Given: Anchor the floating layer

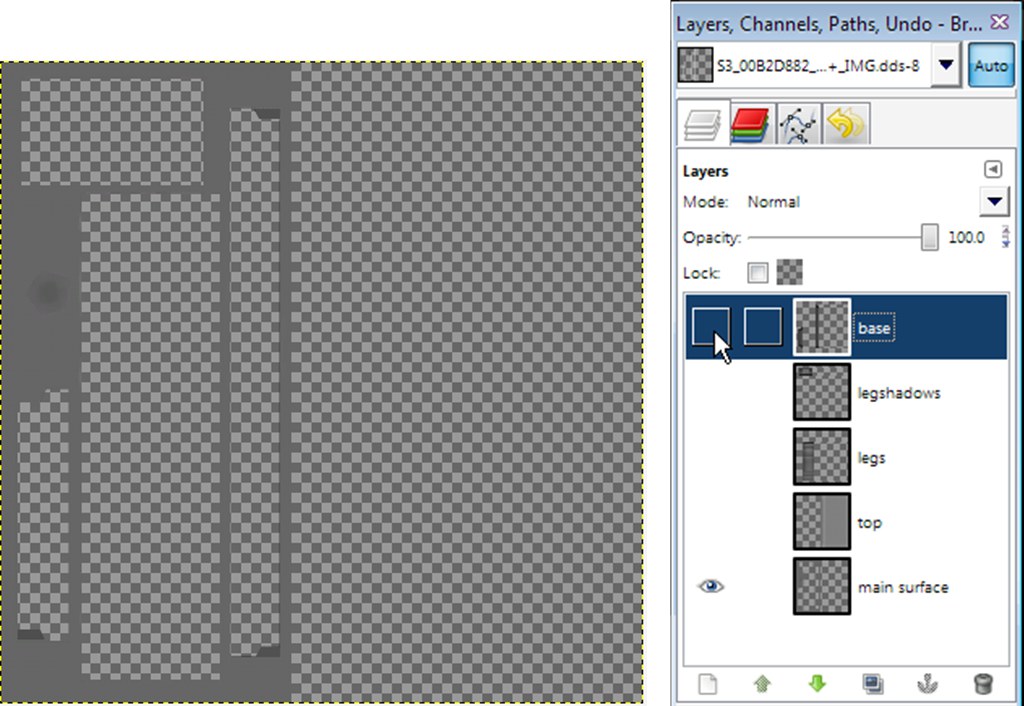Looking at the screenshot, I should 928,684.
